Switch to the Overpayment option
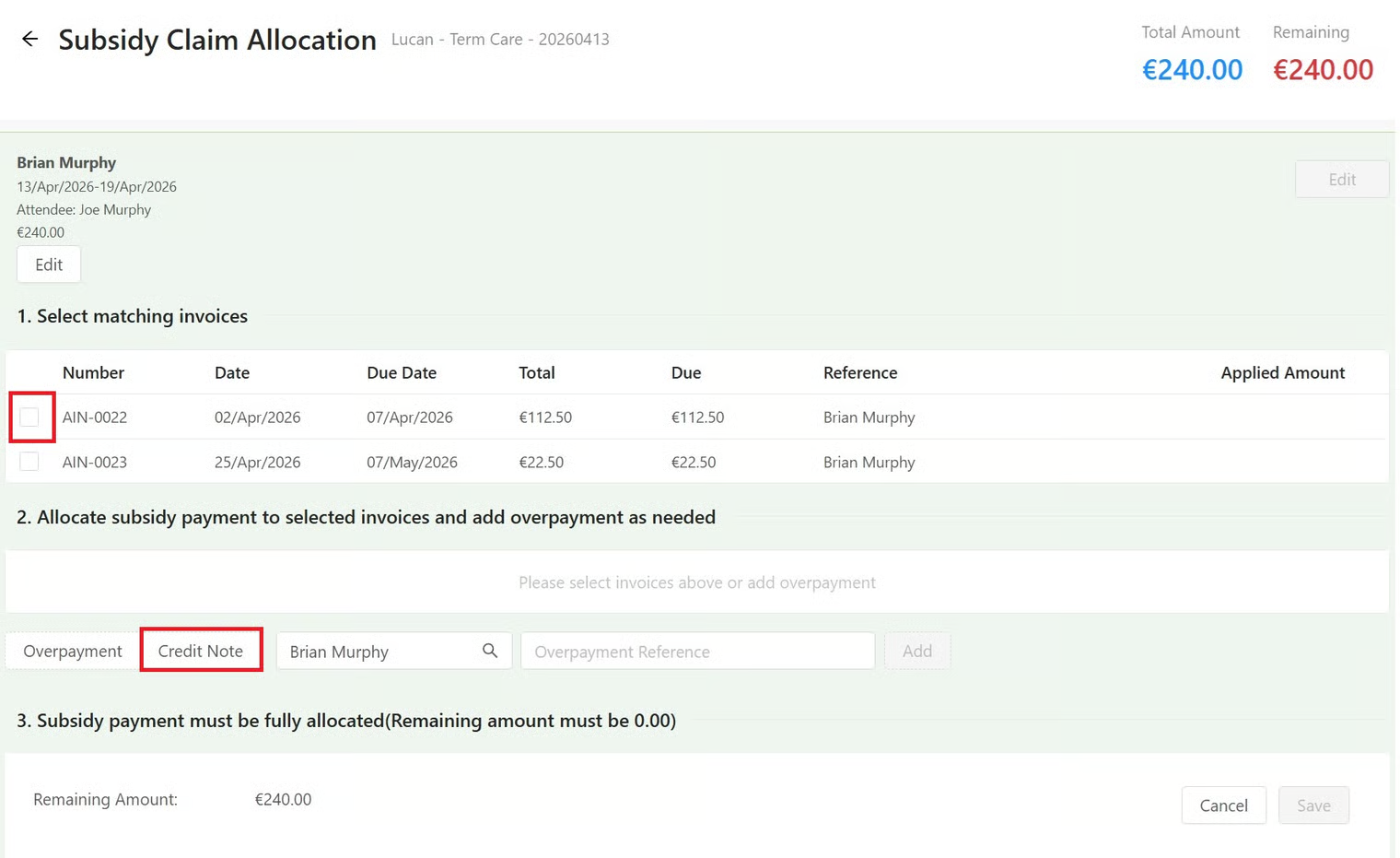This screenshot has height=858, width=1400. click(73, 651)
